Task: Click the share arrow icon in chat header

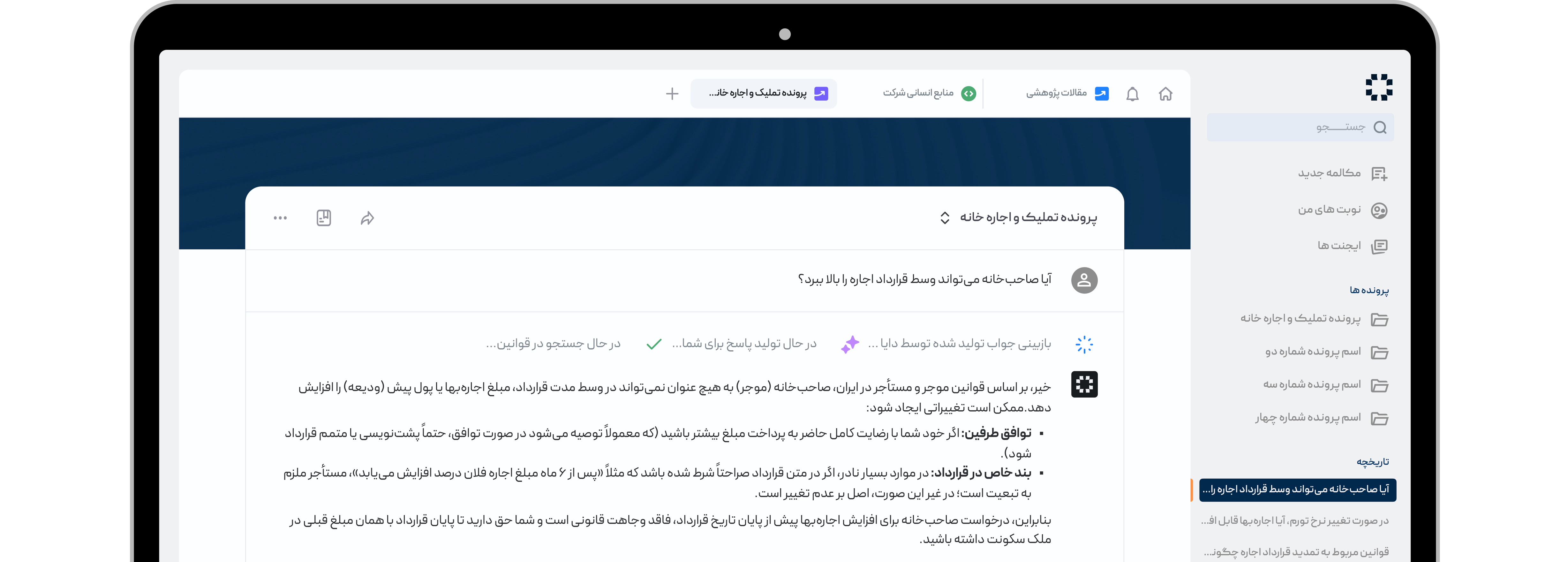Action: pos(367,218)
